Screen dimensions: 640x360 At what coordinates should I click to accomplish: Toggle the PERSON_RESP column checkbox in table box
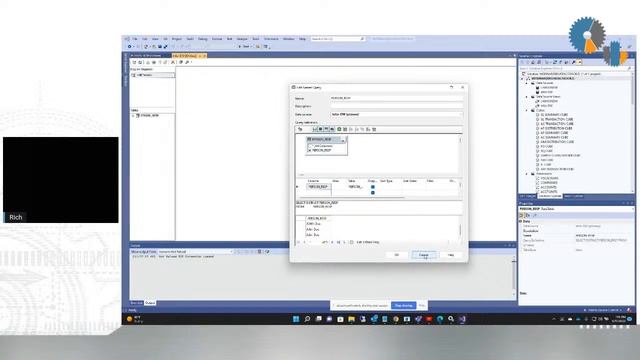310,150
